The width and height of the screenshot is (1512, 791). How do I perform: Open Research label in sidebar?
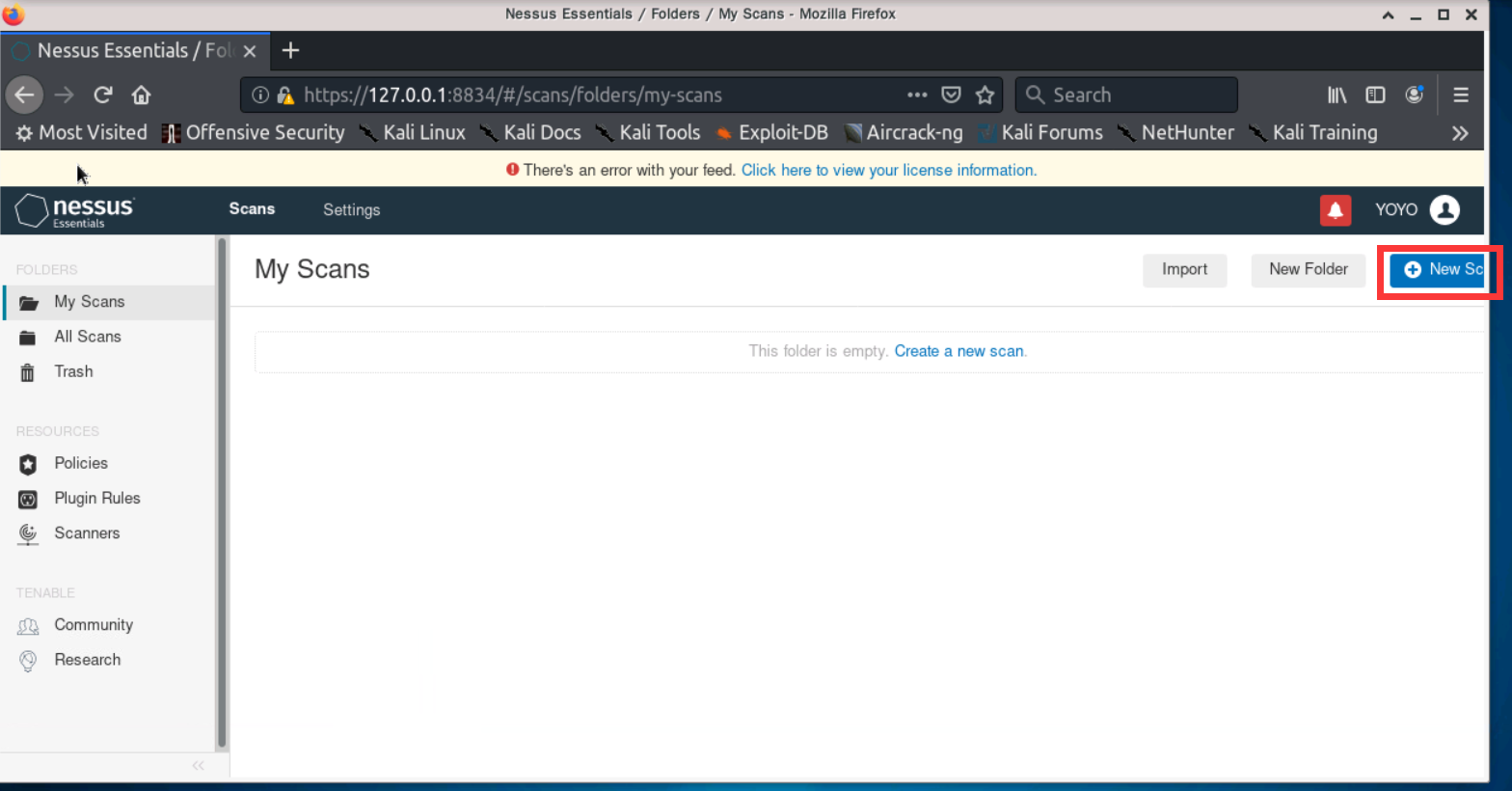tap(88, 660)
